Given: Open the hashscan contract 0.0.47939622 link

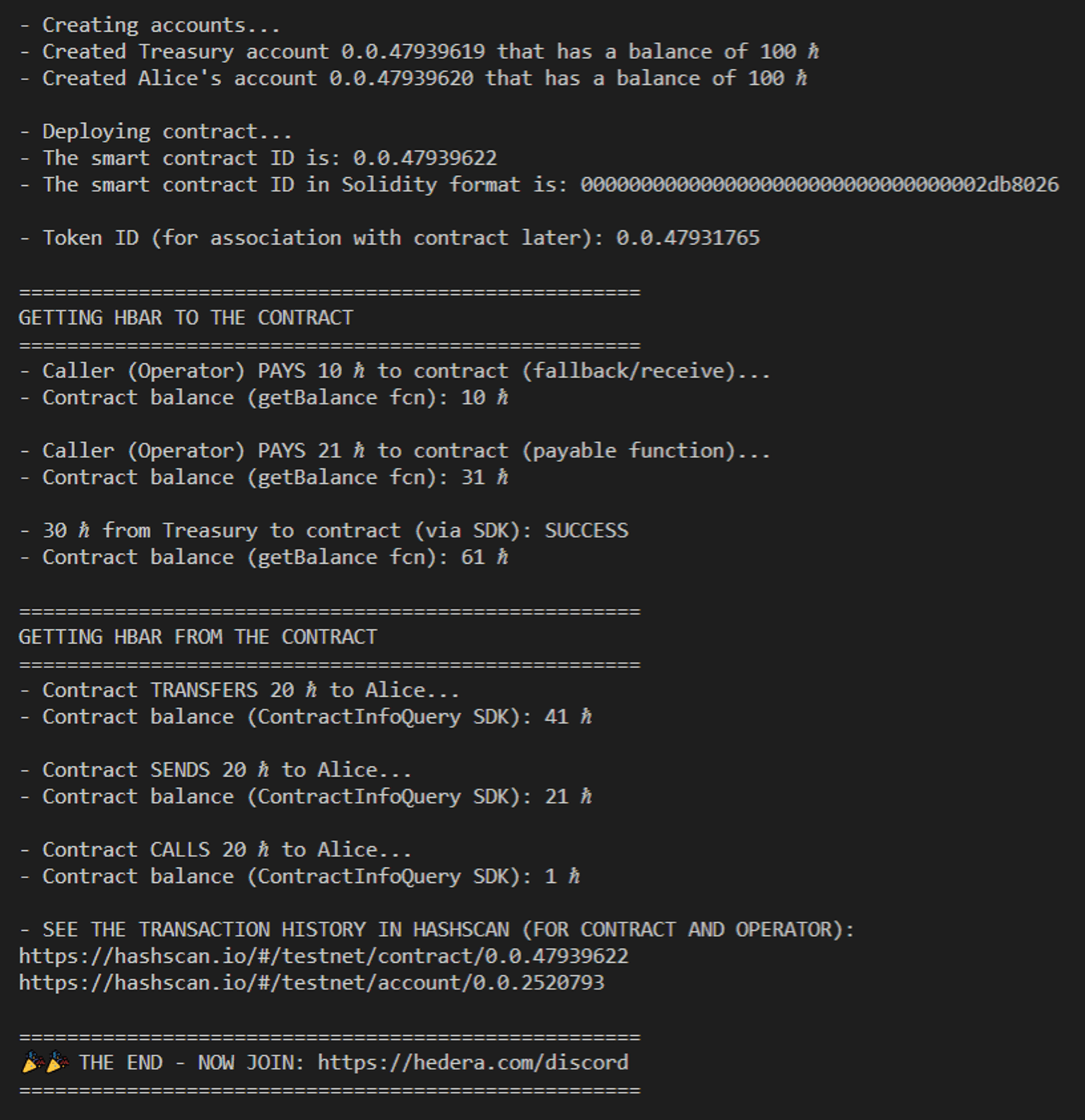Looking at the screenshot, I should point(324,956).
